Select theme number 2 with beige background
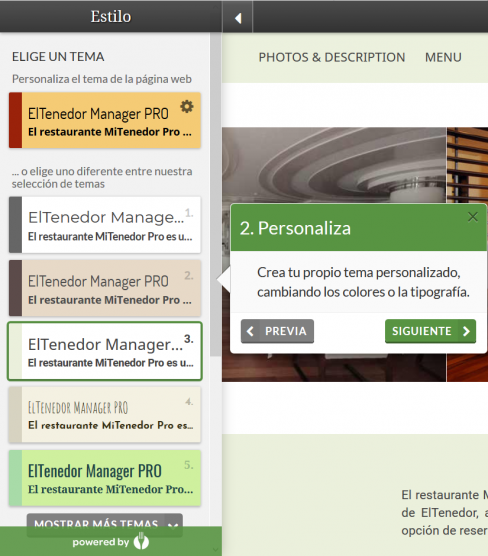 point(105,288)
